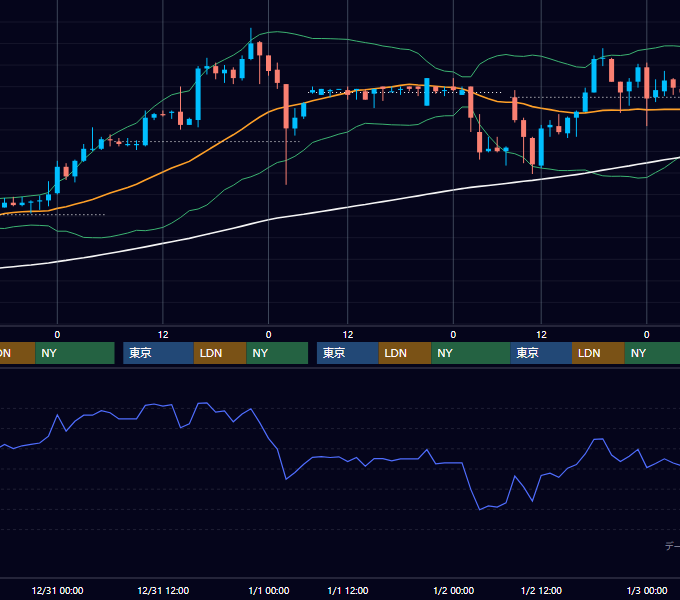The image size is (680, 600).
Task: Click the tall blue candle after 12/31 12:00
Action: [x=198, y=94]
